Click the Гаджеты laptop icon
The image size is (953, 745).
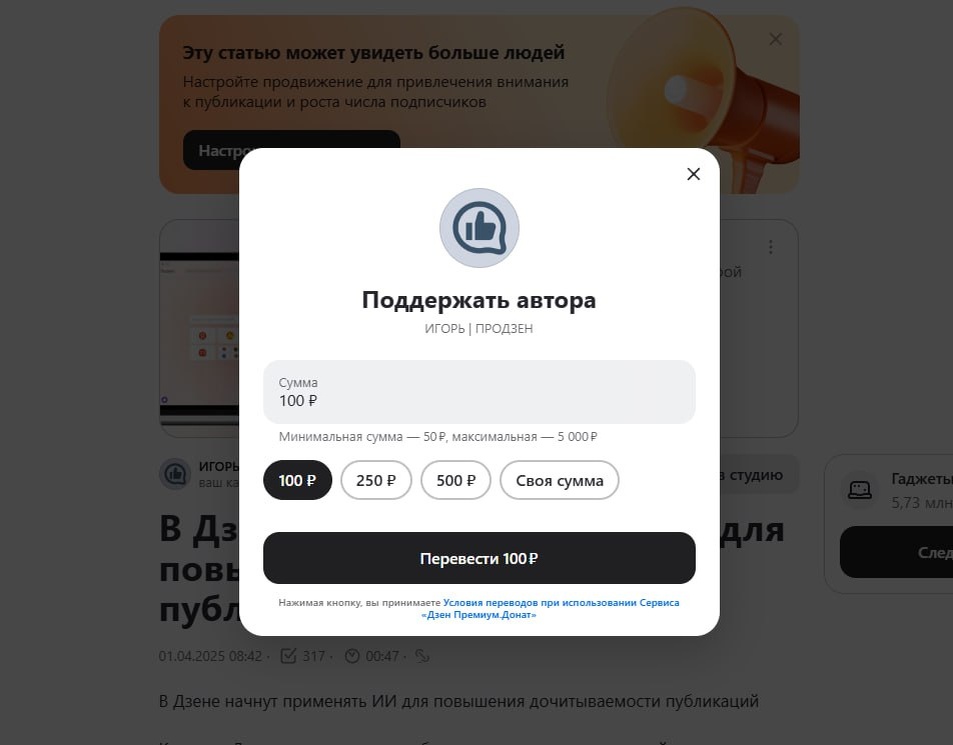point(859,490)
